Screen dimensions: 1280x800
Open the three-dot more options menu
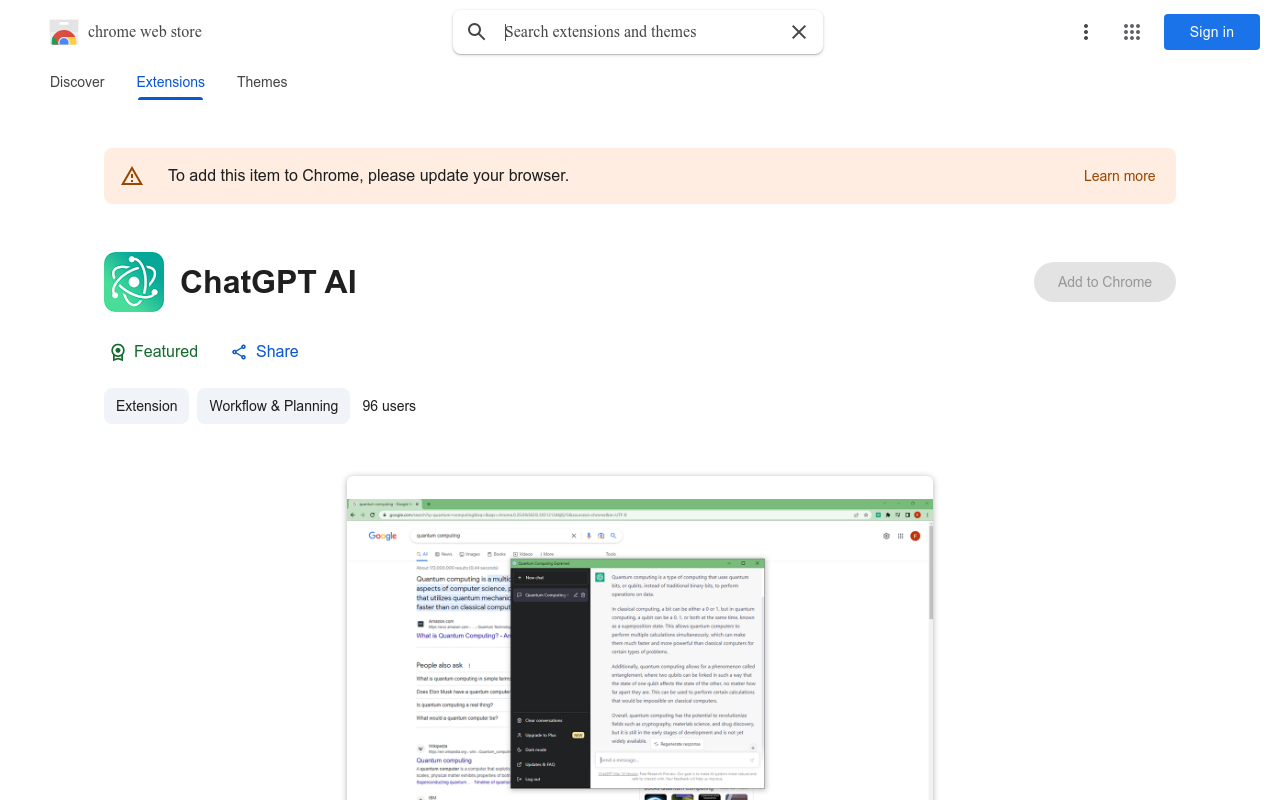pos(1085,32)
